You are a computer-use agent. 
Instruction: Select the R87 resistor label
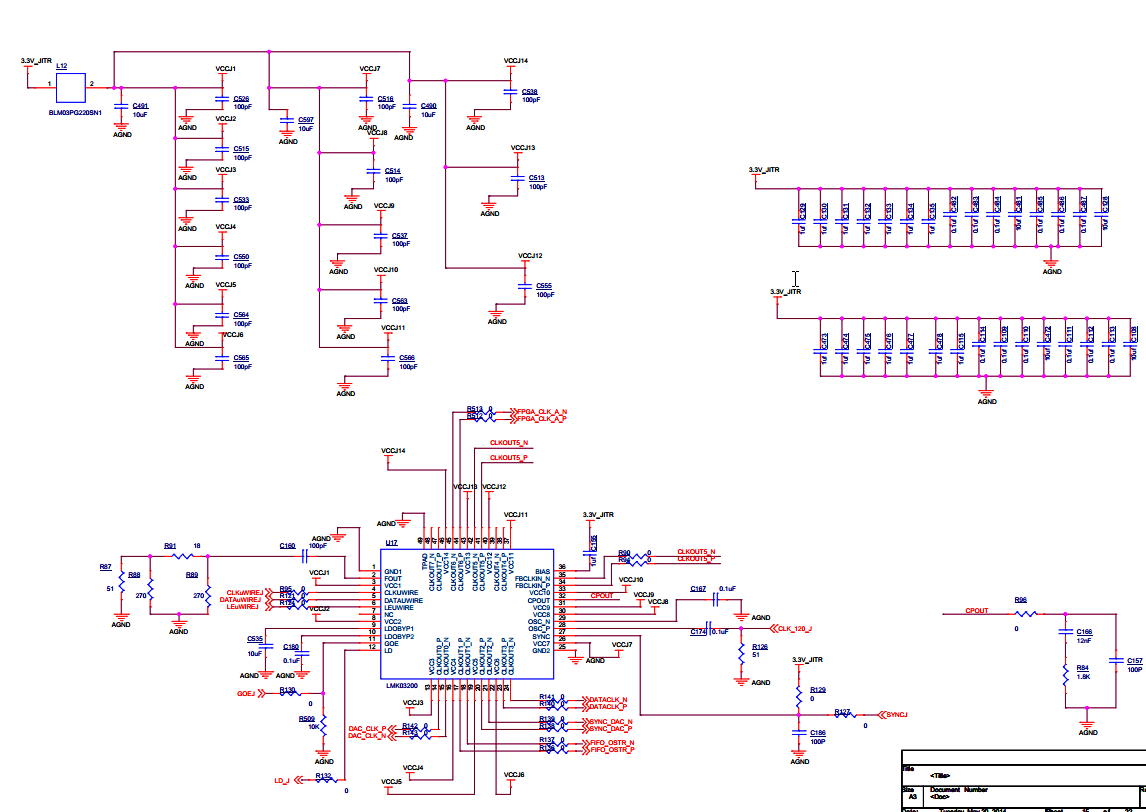coord(105,567)
